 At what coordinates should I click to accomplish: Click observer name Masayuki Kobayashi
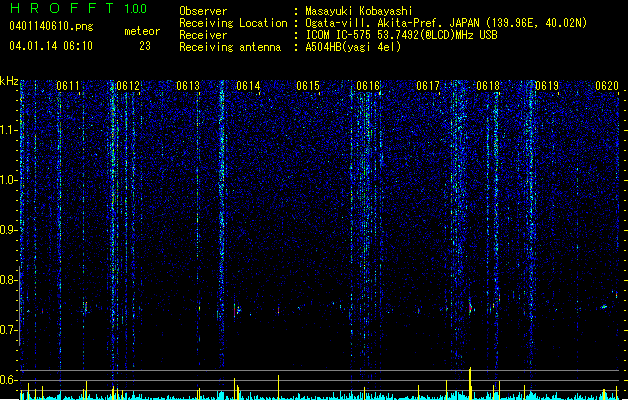coord(359,11)
